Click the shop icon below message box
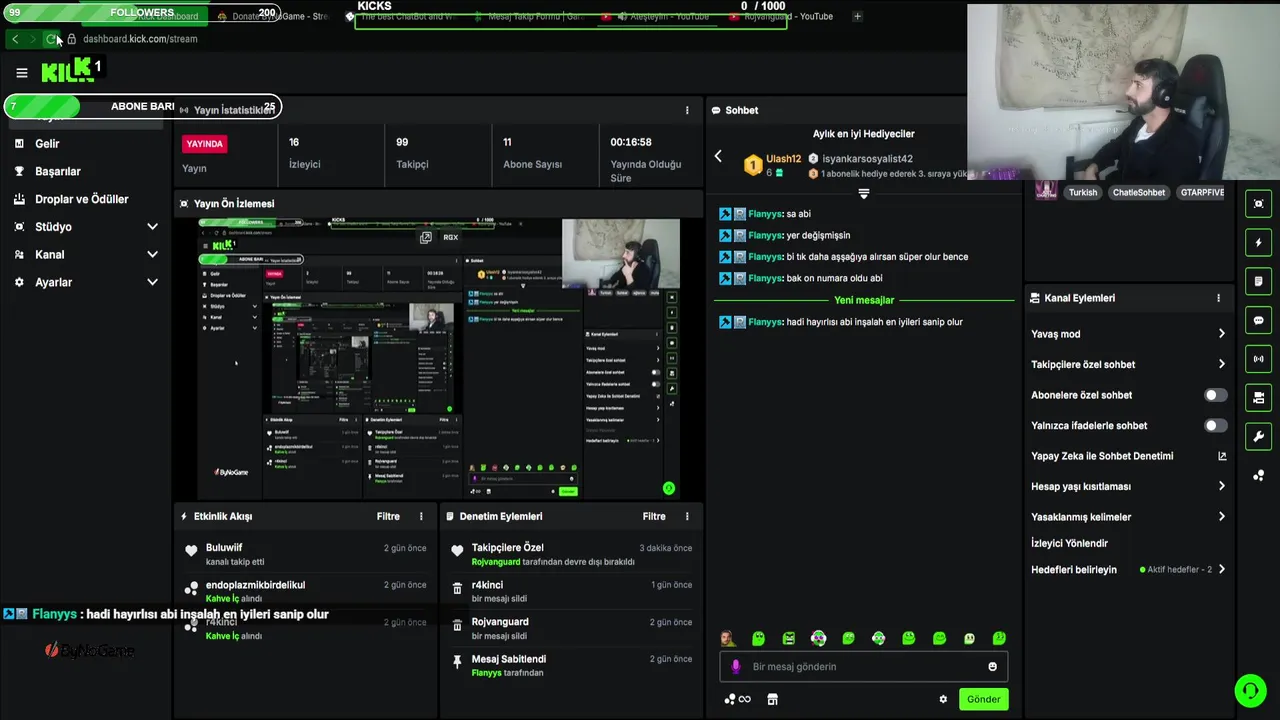Screen dimensions: 1280x720 pos(772,699)
